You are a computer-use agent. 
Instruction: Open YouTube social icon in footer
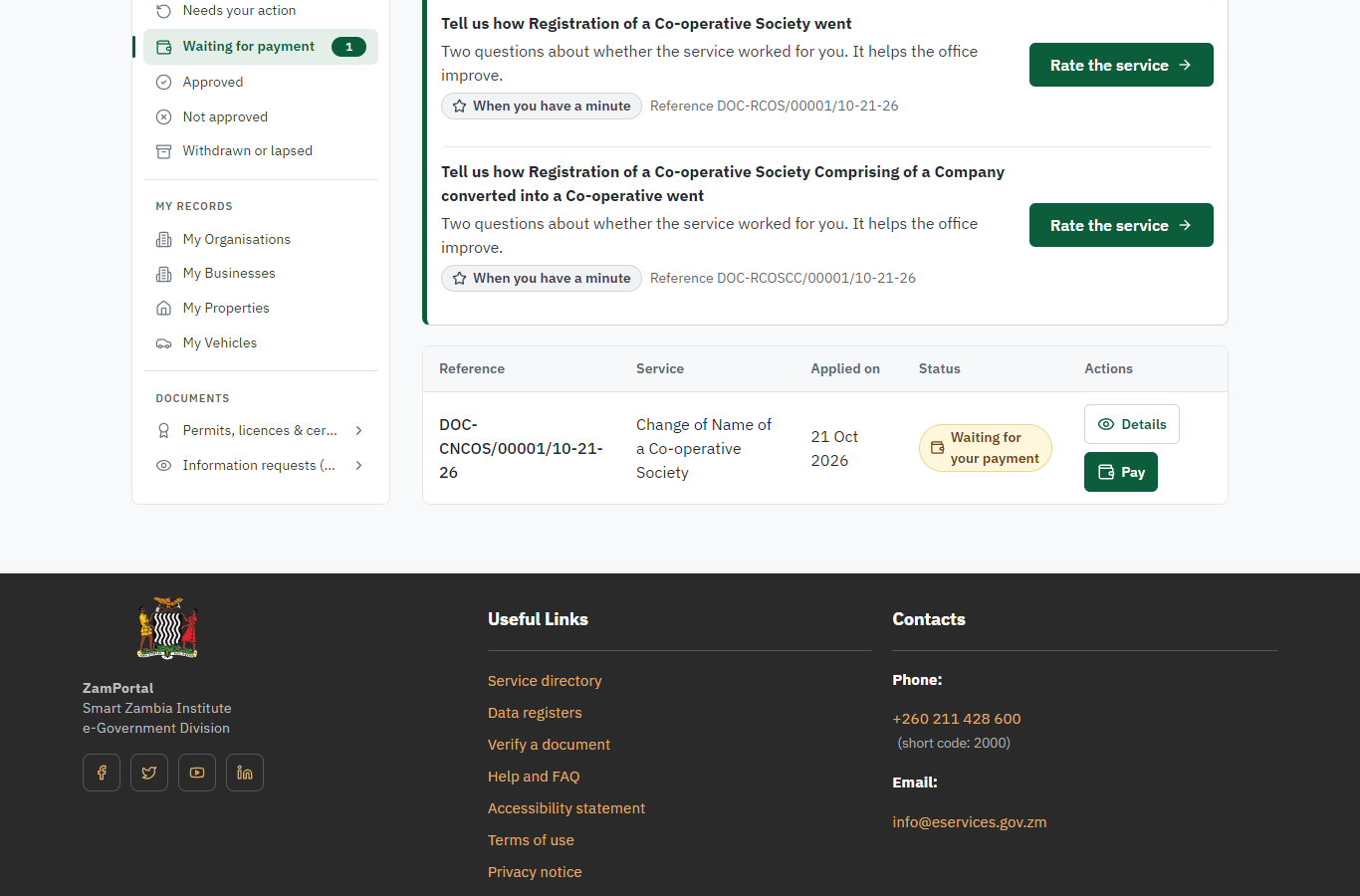(197, 773)
